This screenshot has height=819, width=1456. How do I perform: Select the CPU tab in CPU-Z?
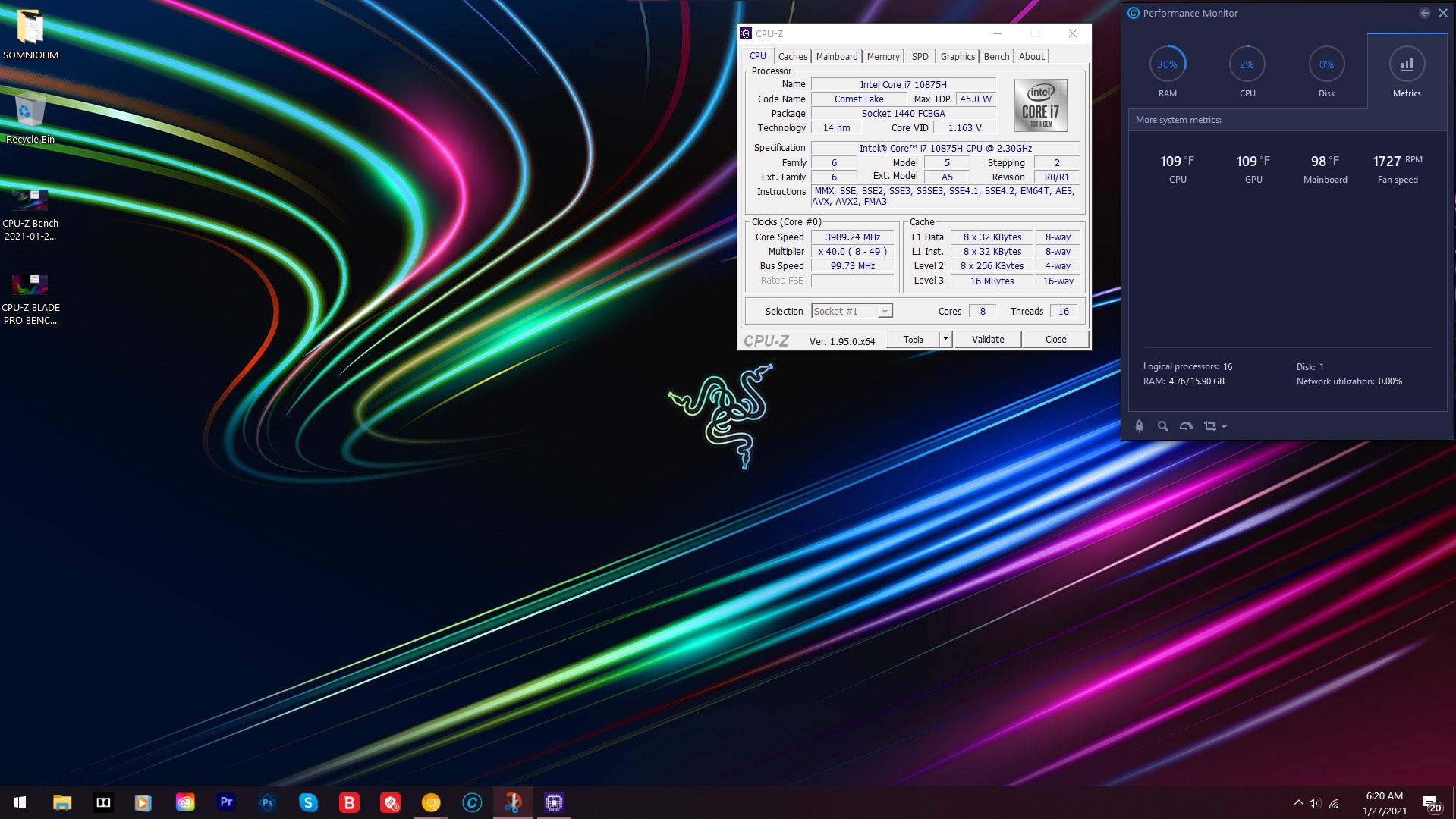click(x=758, y=56)
